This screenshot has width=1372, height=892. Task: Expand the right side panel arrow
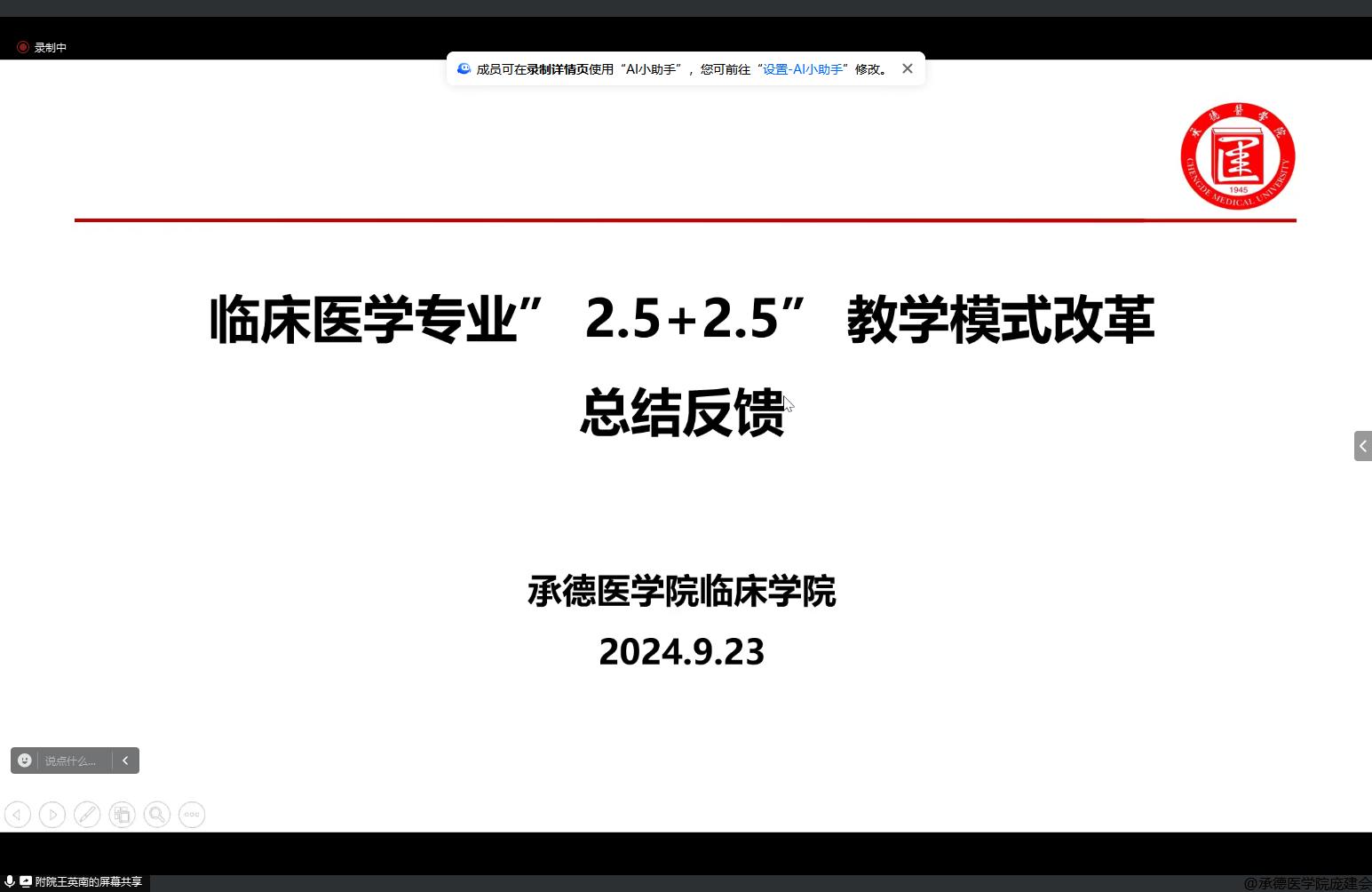(1362, 446)
